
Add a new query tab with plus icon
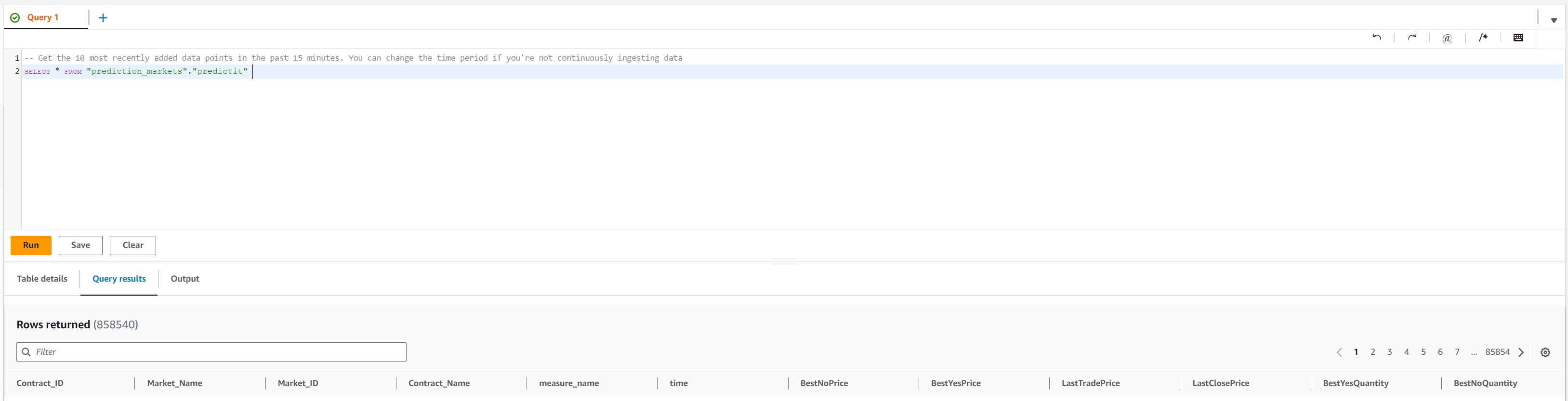(x=103, y=18)
